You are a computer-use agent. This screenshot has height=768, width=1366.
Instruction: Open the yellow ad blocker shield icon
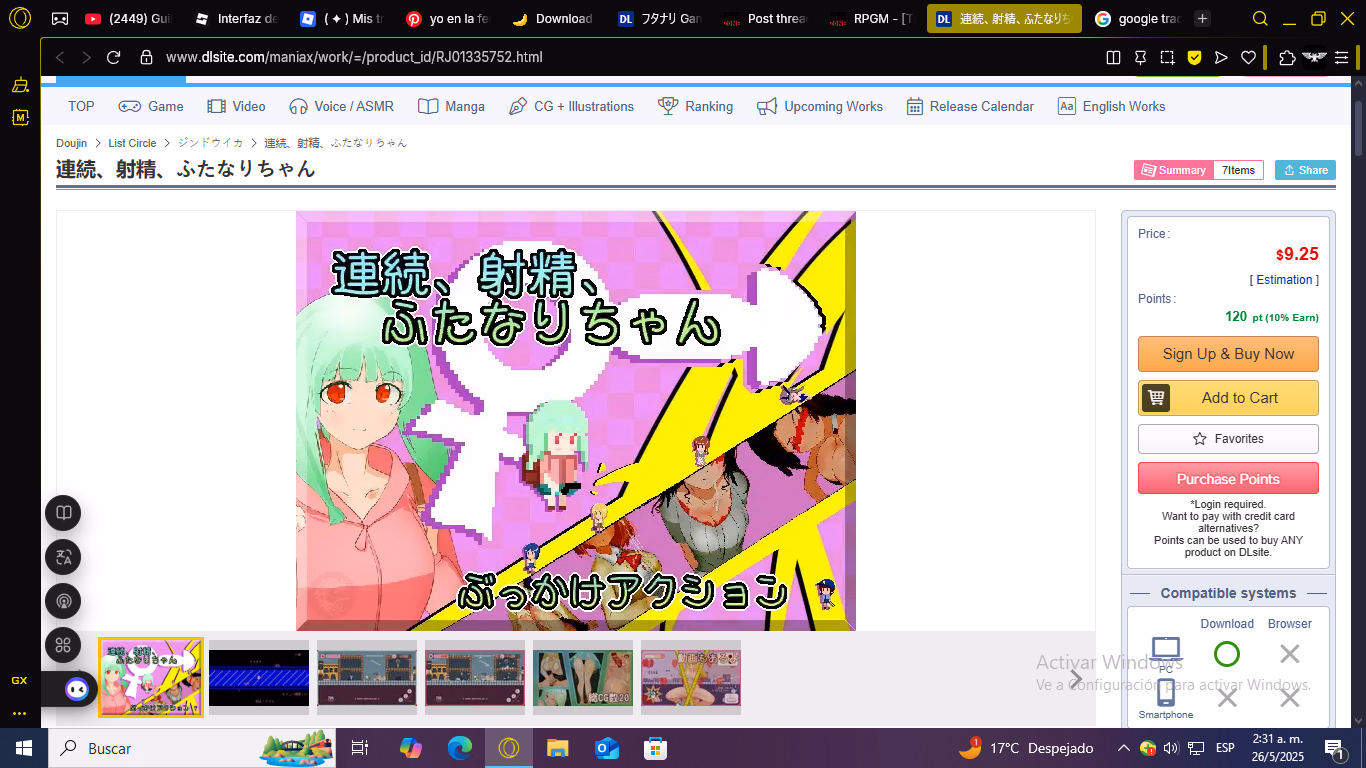[x=1194, y=58]
